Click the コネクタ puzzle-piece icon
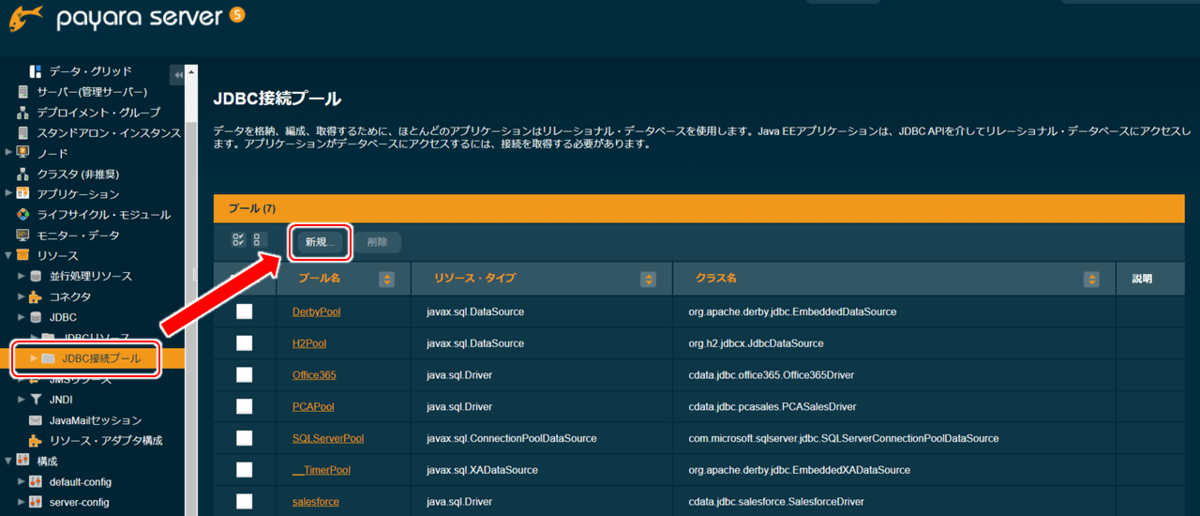 point(36,296)
